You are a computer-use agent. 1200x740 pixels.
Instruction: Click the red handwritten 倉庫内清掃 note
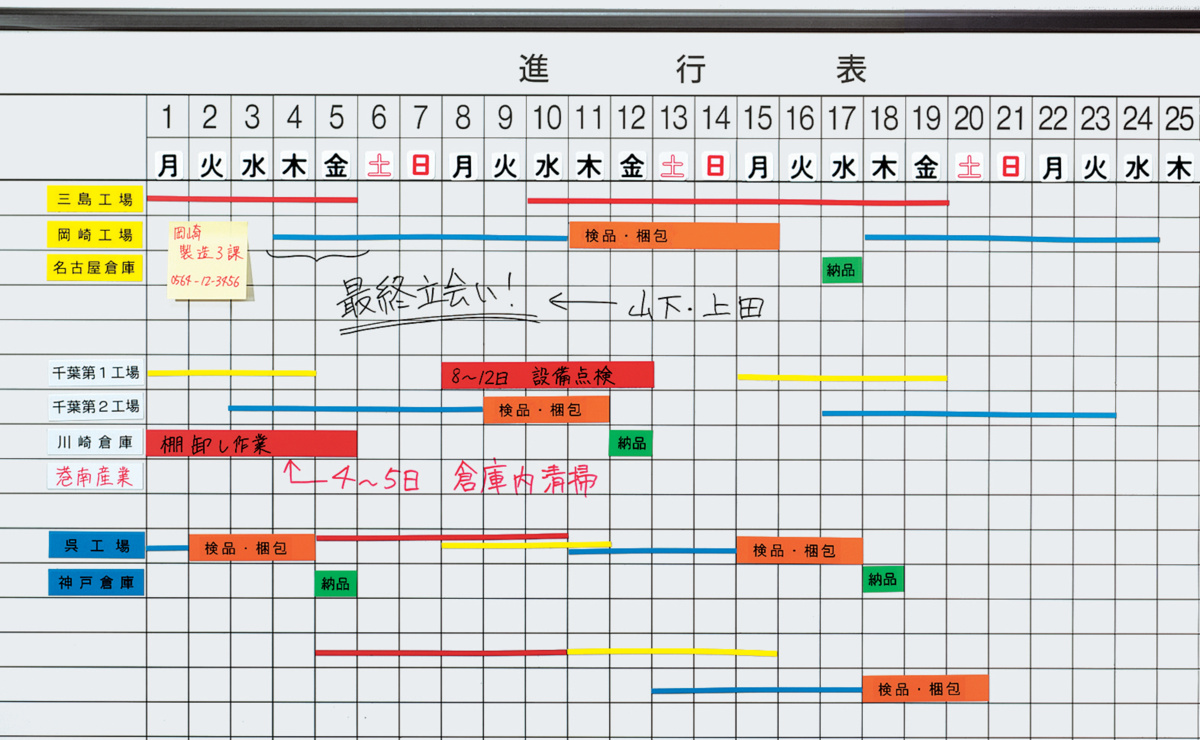pyautogui.click(x=525, y=479)
